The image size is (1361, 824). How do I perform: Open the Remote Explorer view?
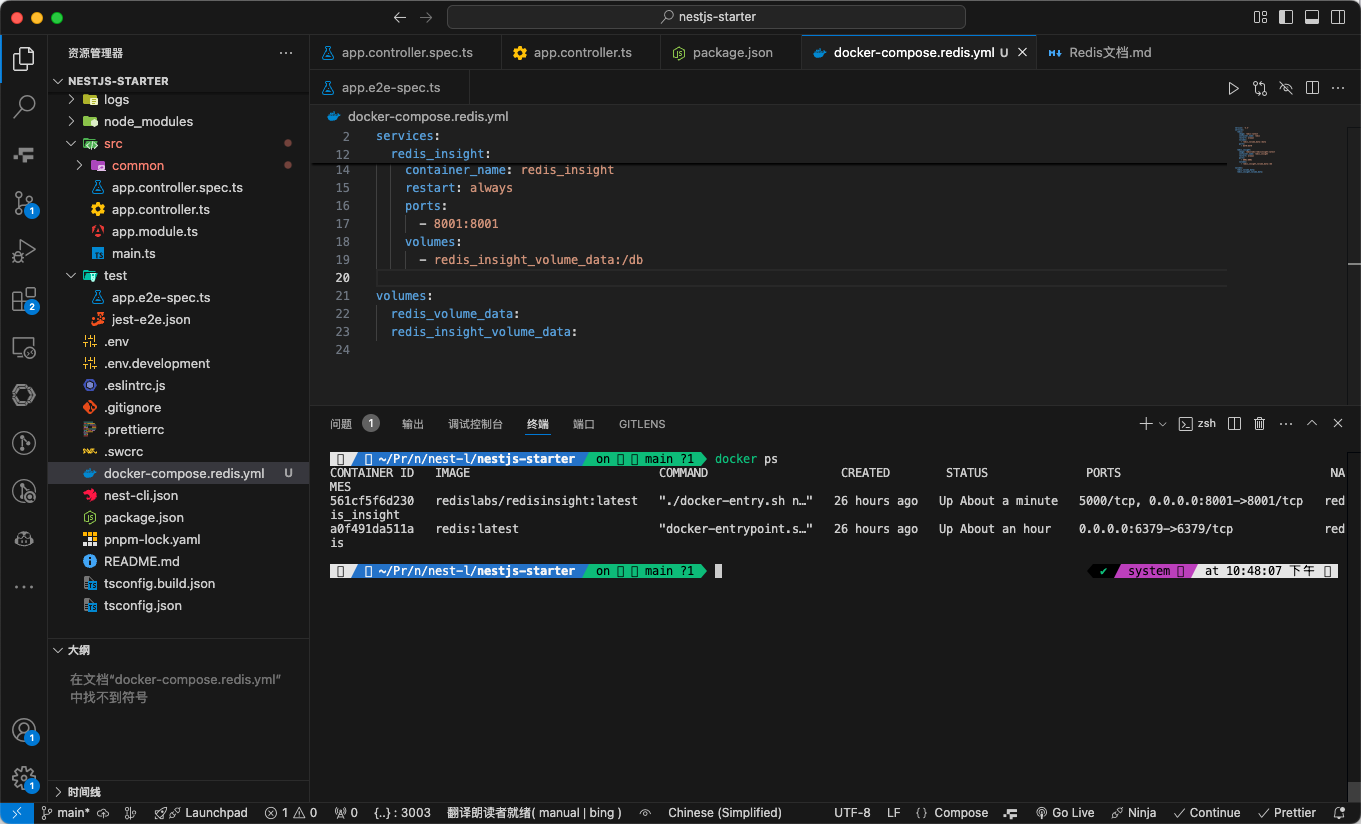point(24,347)
